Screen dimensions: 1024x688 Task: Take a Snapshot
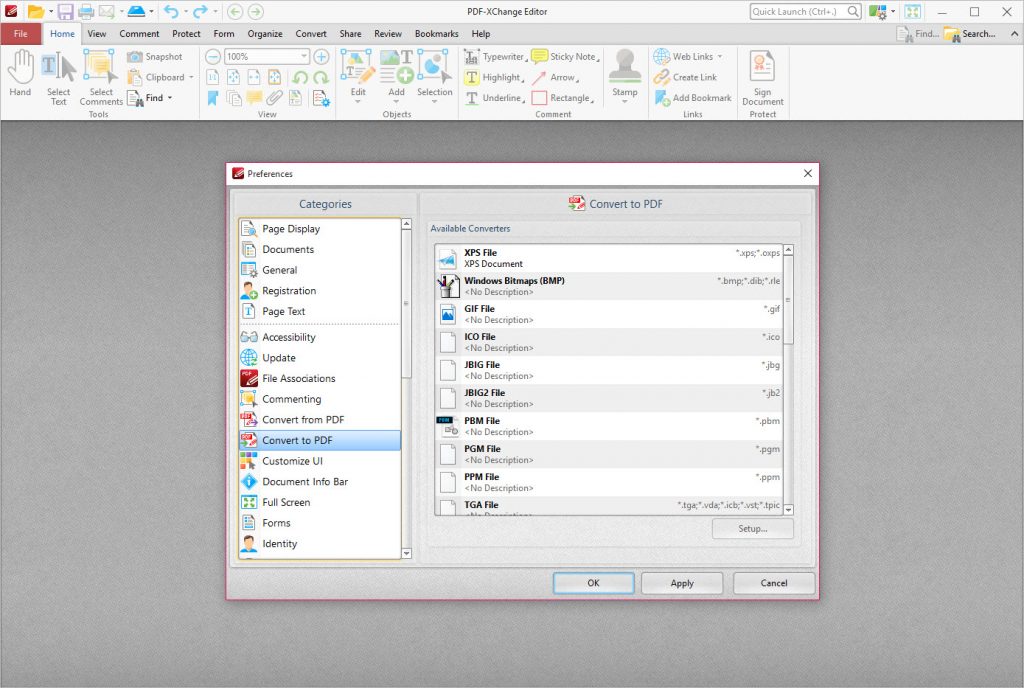click(155, 57)
